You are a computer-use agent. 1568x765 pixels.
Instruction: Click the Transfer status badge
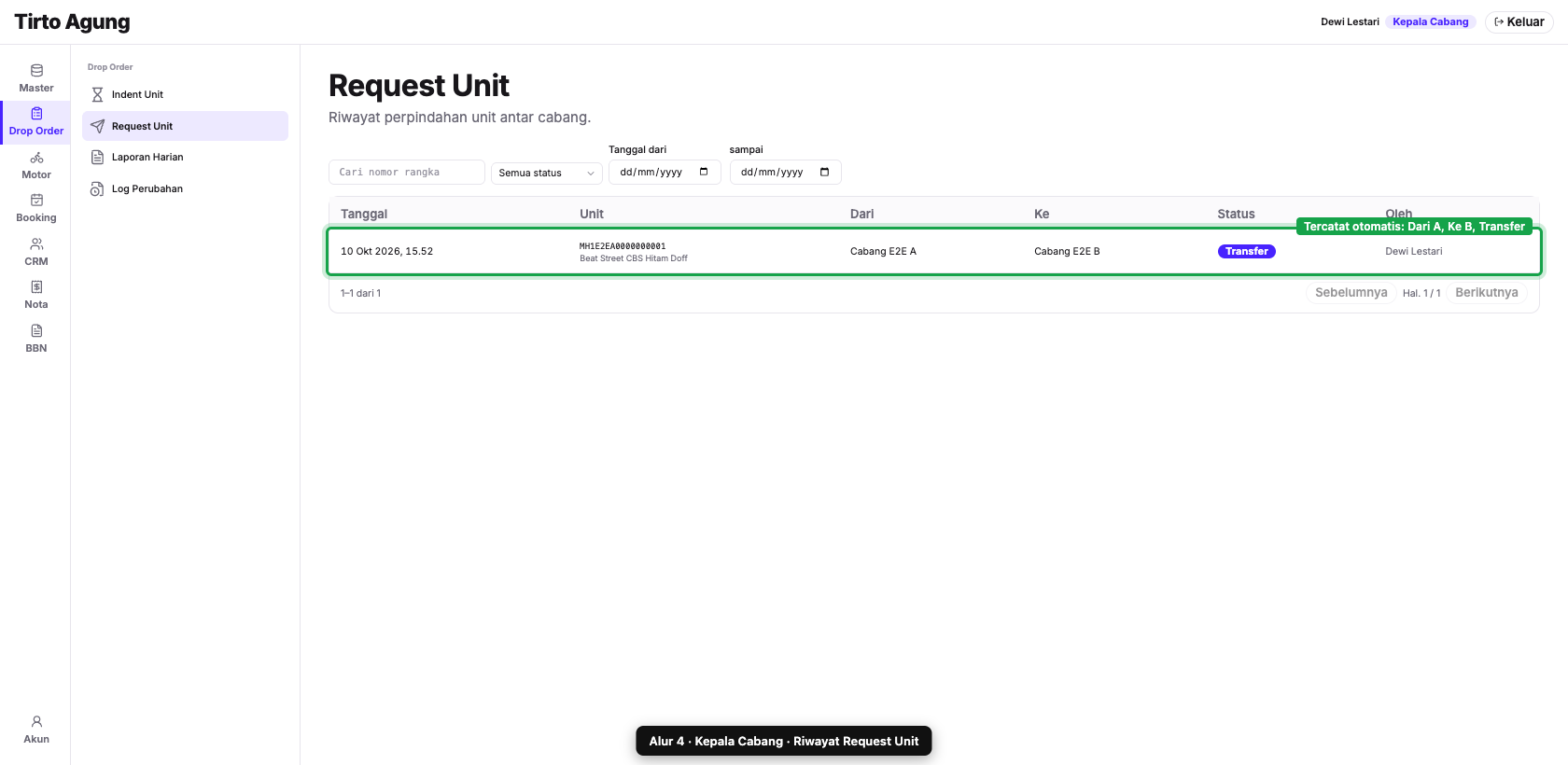(1246, 251)
